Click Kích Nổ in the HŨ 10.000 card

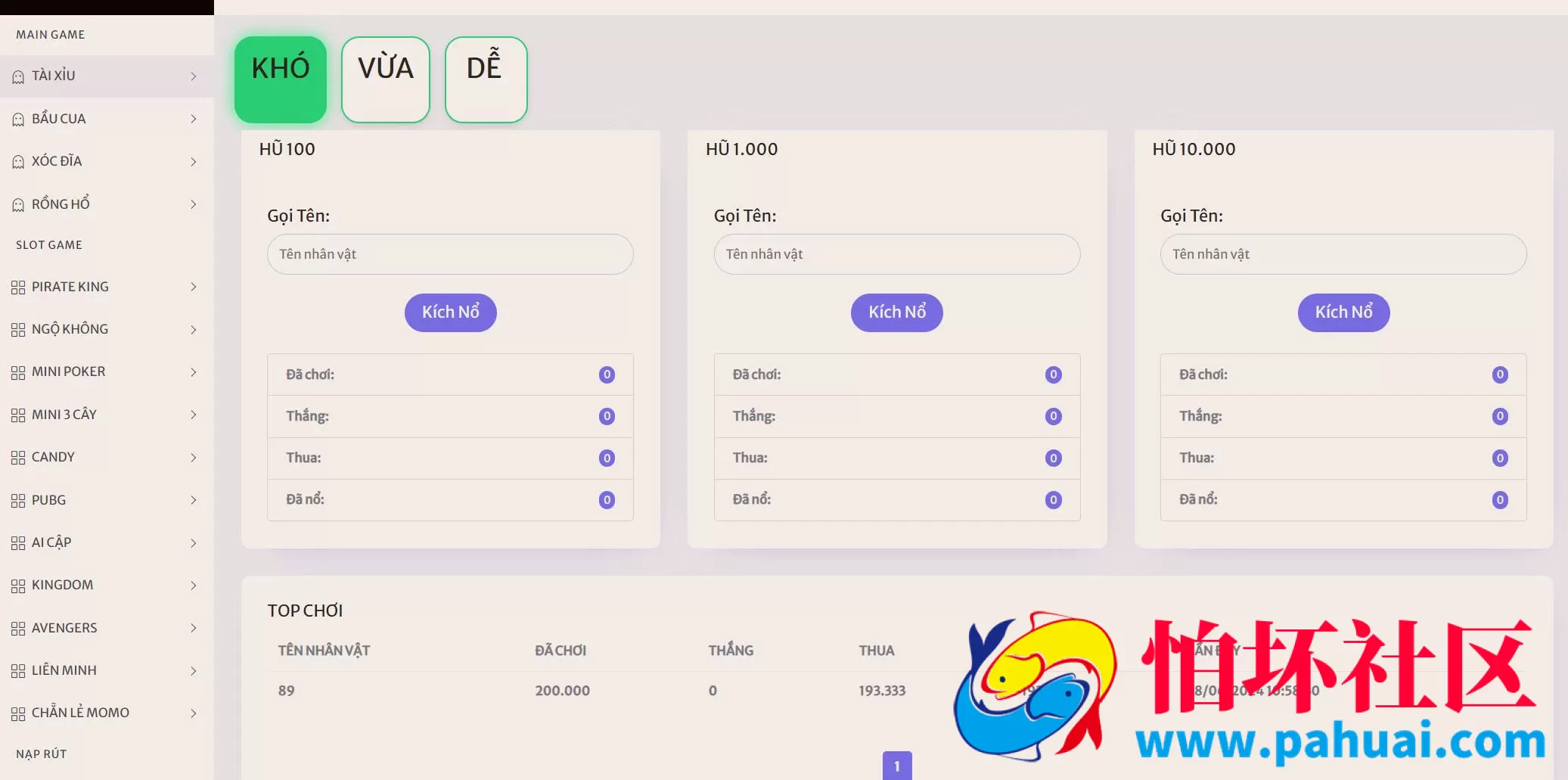click(1344, 312)
